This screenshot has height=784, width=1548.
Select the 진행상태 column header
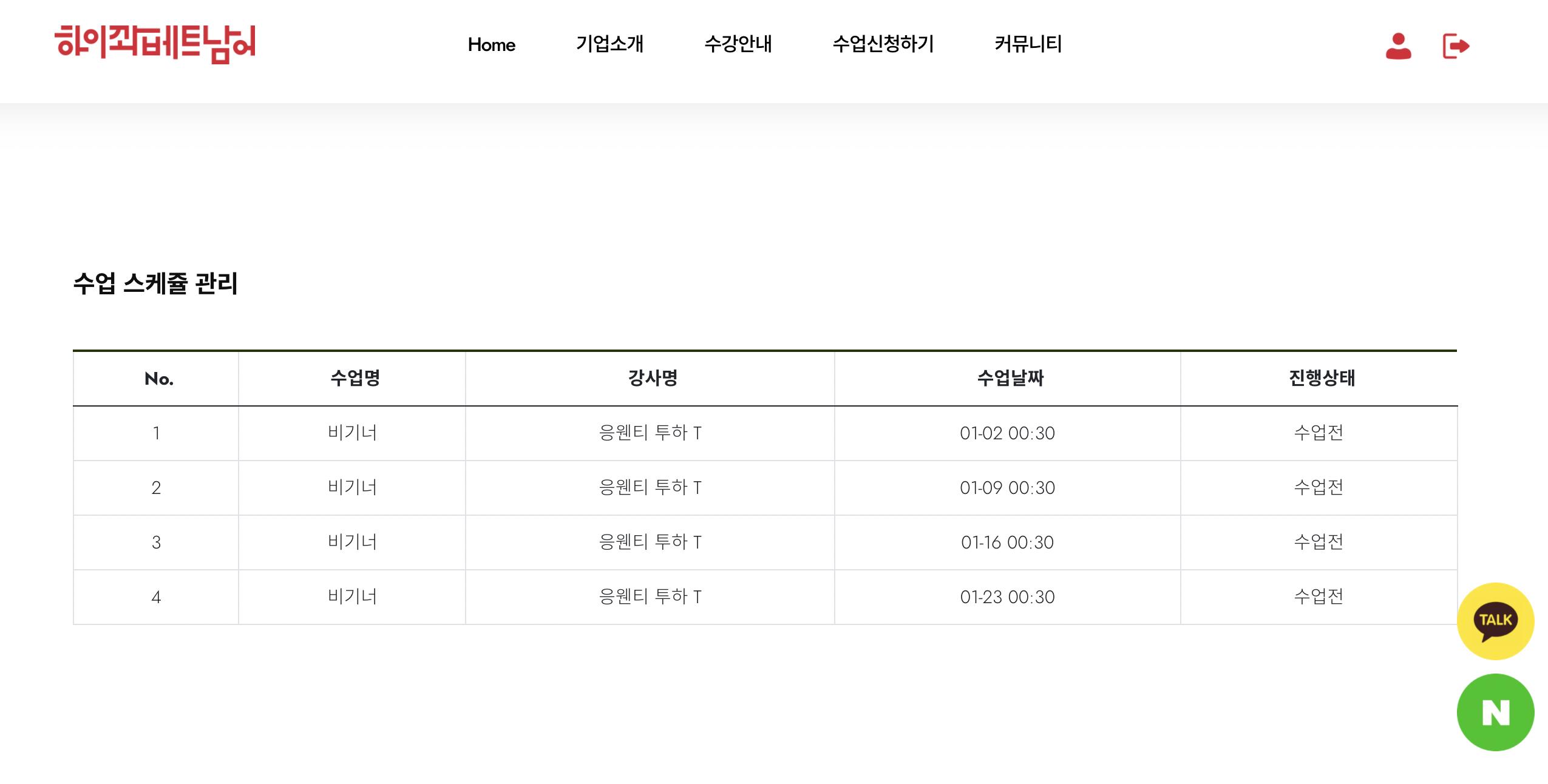click(1322, 378)
